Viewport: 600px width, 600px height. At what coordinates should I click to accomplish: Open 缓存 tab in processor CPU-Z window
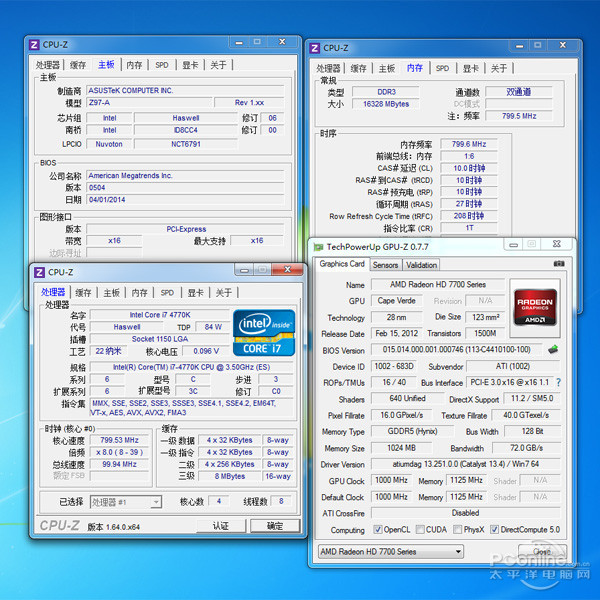[x=83, y=293]
